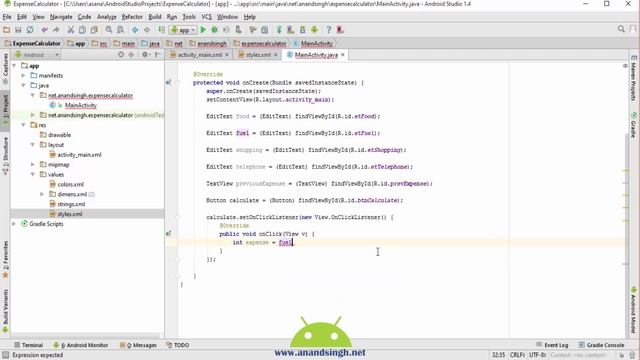
Task: Click the Help question mark icon
Action: pyautogui.click(x=328, y=30)
